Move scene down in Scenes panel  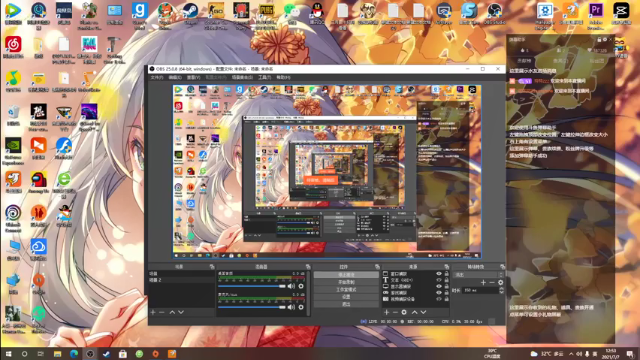[x=181, y=312]
